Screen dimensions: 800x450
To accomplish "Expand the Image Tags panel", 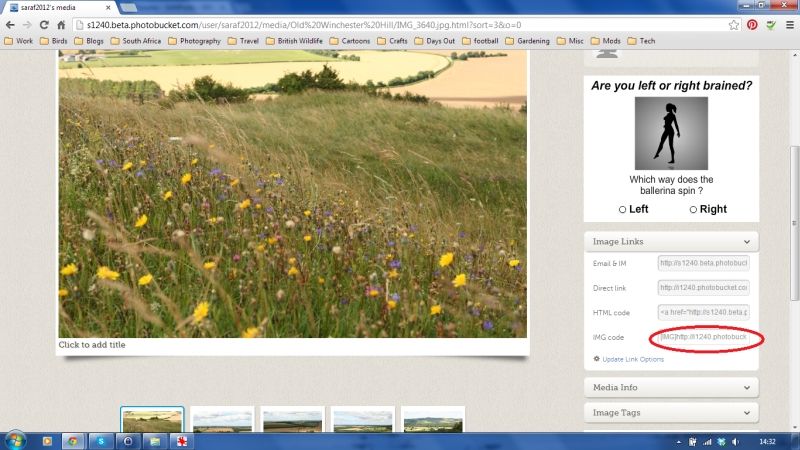I will click(671, 412).
